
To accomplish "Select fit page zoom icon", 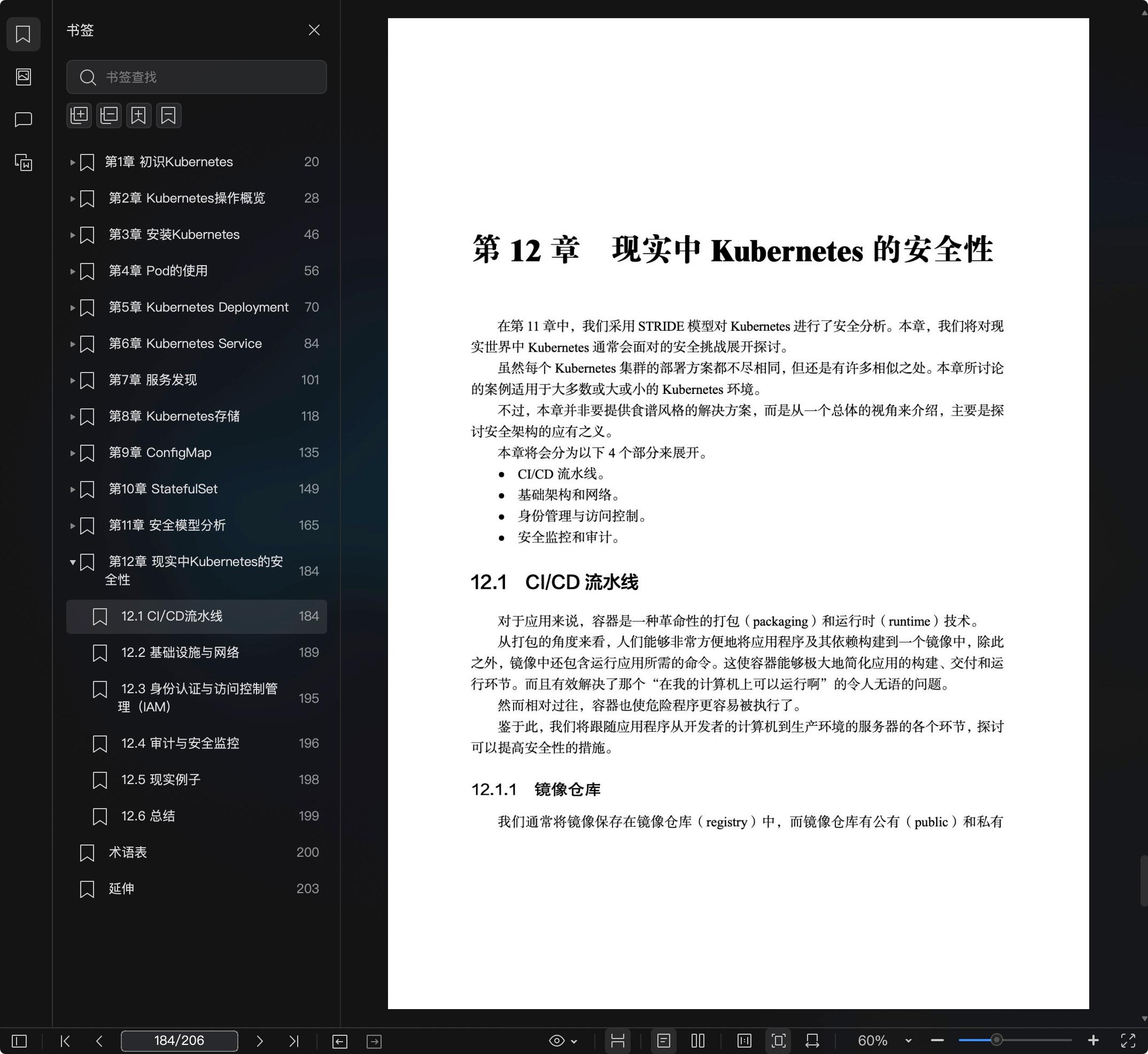I will click(x=779, y=1041).
